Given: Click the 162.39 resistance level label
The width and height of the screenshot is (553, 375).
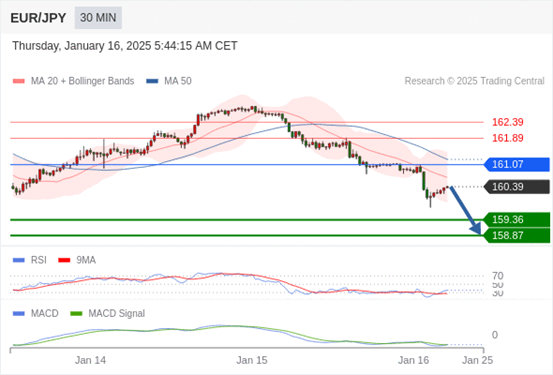Looking at the screenshot, I should [508, 122].
